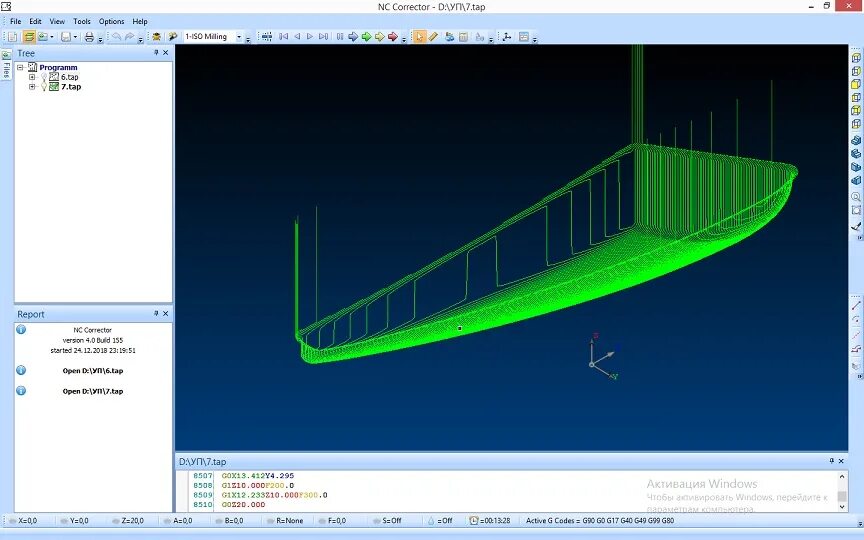Close the 7.tap code panel
The height and width of the screenshot is (540, 864).
841,461
